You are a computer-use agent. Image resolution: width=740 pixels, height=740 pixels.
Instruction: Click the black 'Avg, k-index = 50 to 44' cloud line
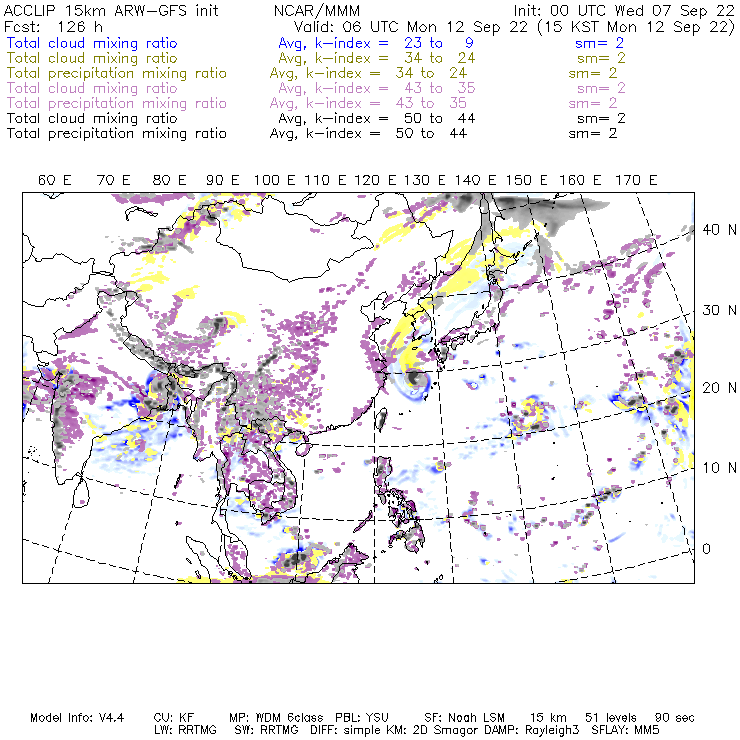point(377,118)
